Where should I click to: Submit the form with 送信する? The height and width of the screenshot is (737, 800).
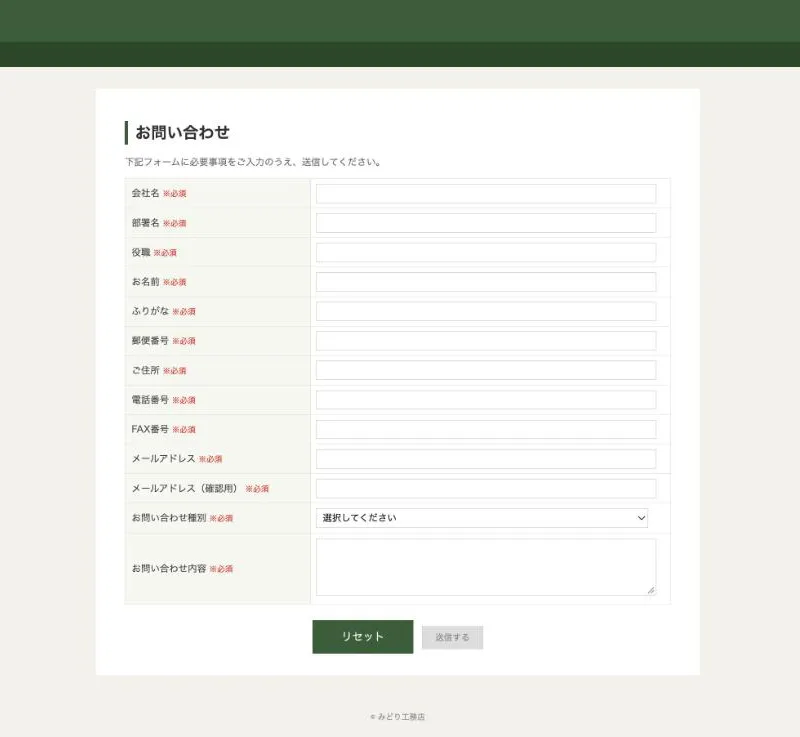point(453,638)
